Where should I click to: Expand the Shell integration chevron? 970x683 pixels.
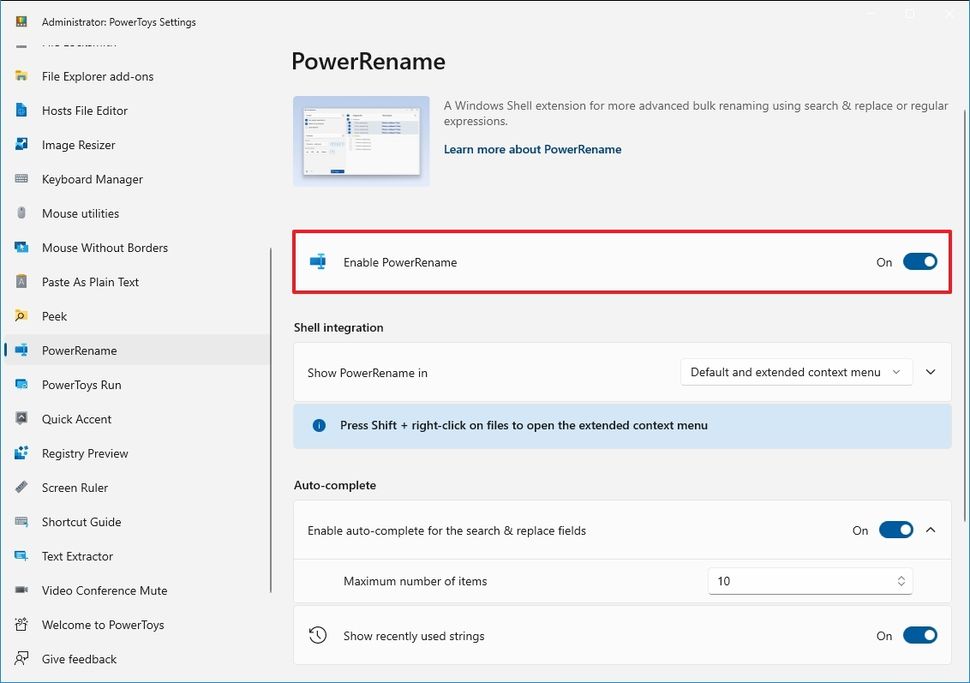[x=930, y=372]
